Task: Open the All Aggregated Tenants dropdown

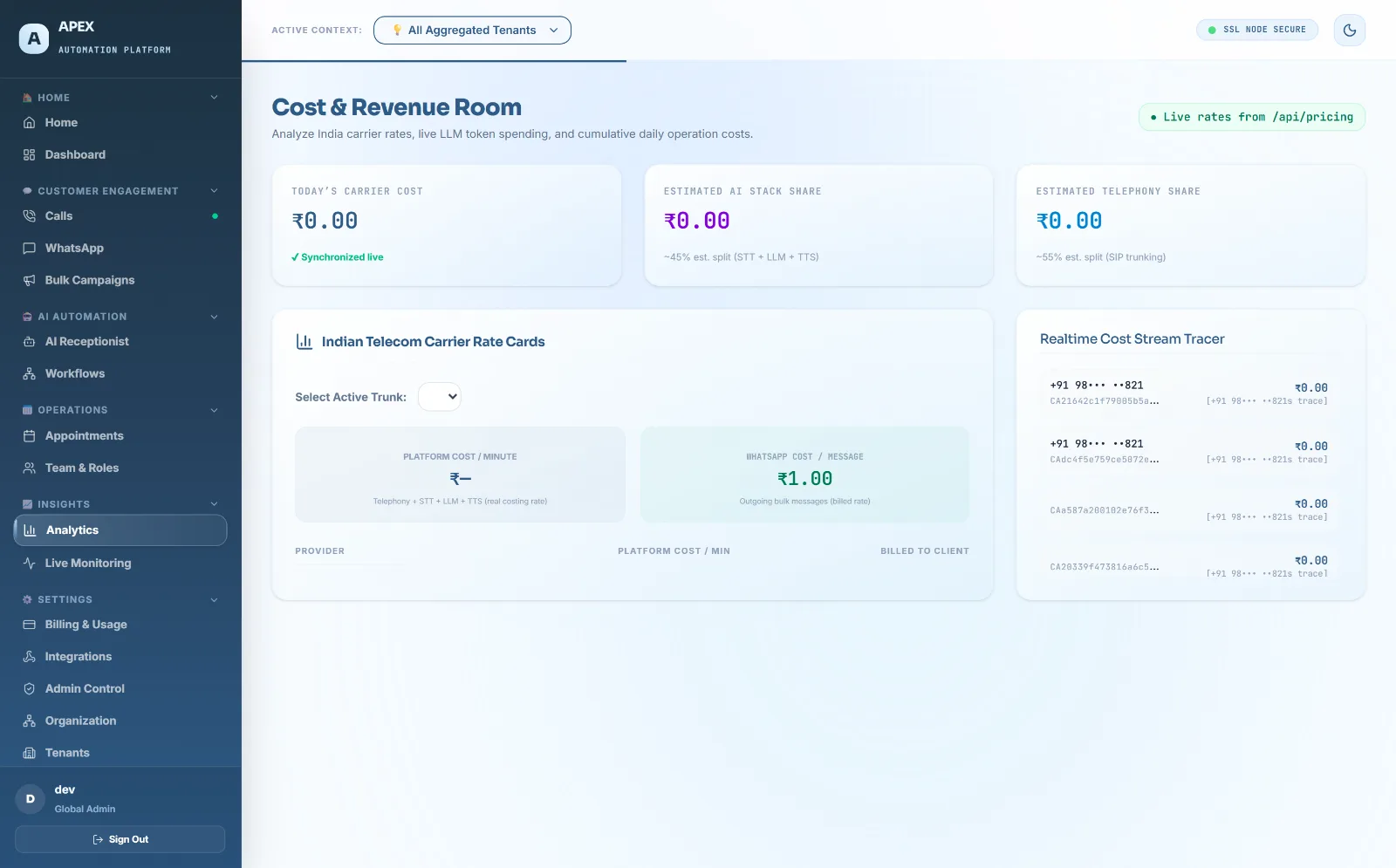Action: tap(472, 31)
